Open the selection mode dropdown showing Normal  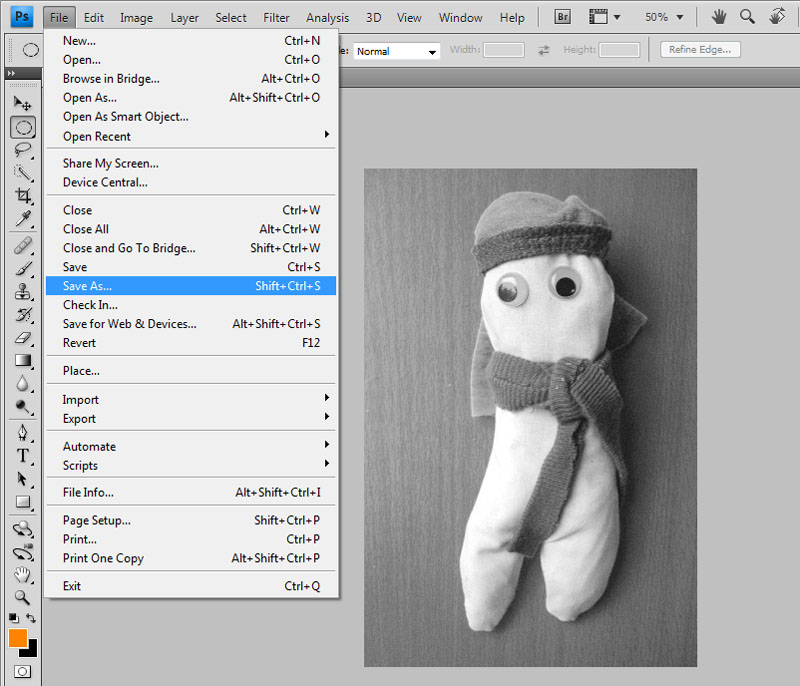[x=396, y=50]
